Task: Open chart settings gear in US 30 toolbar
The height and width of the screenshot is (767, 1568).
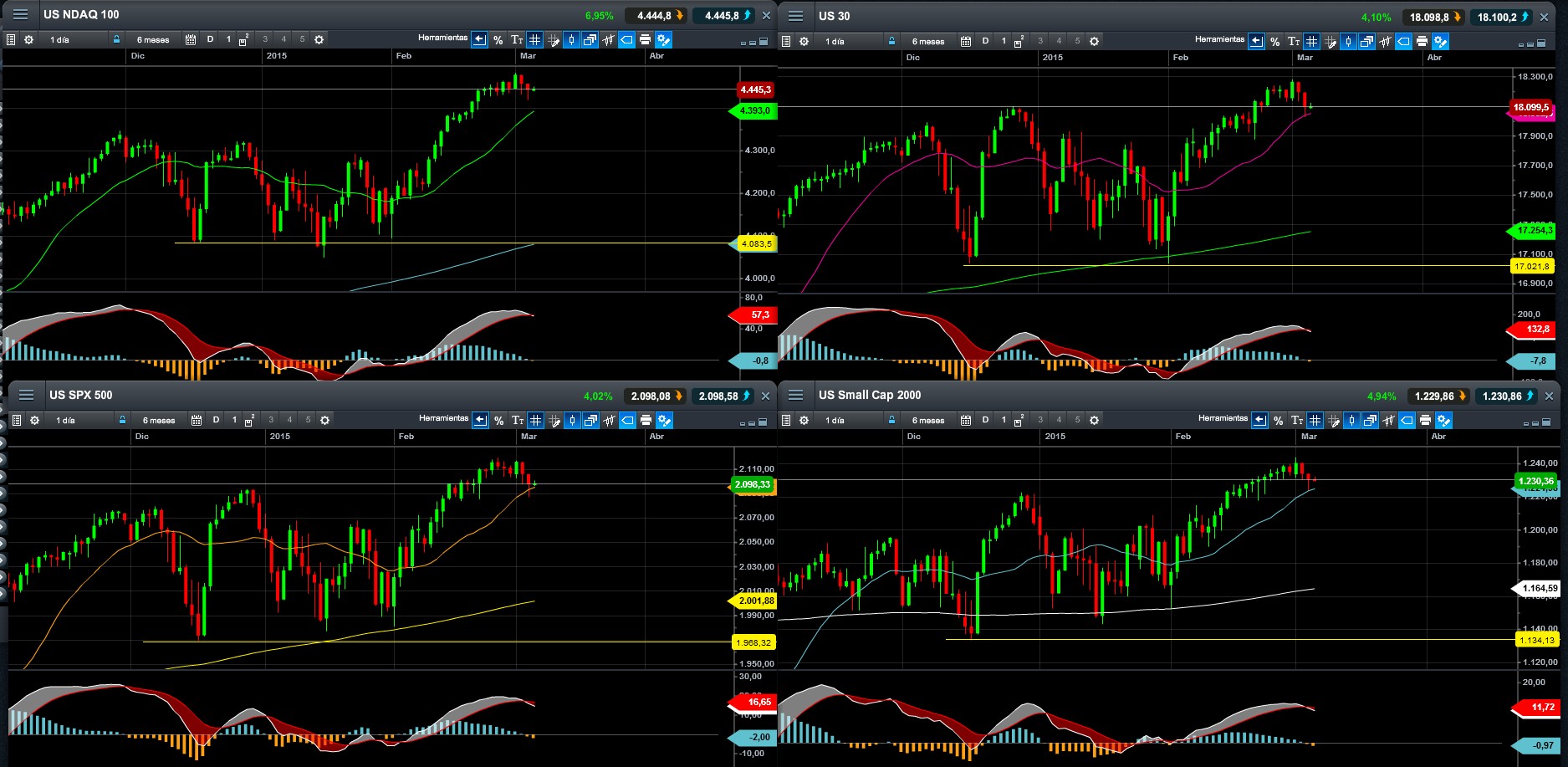Action: coord(804,41)
